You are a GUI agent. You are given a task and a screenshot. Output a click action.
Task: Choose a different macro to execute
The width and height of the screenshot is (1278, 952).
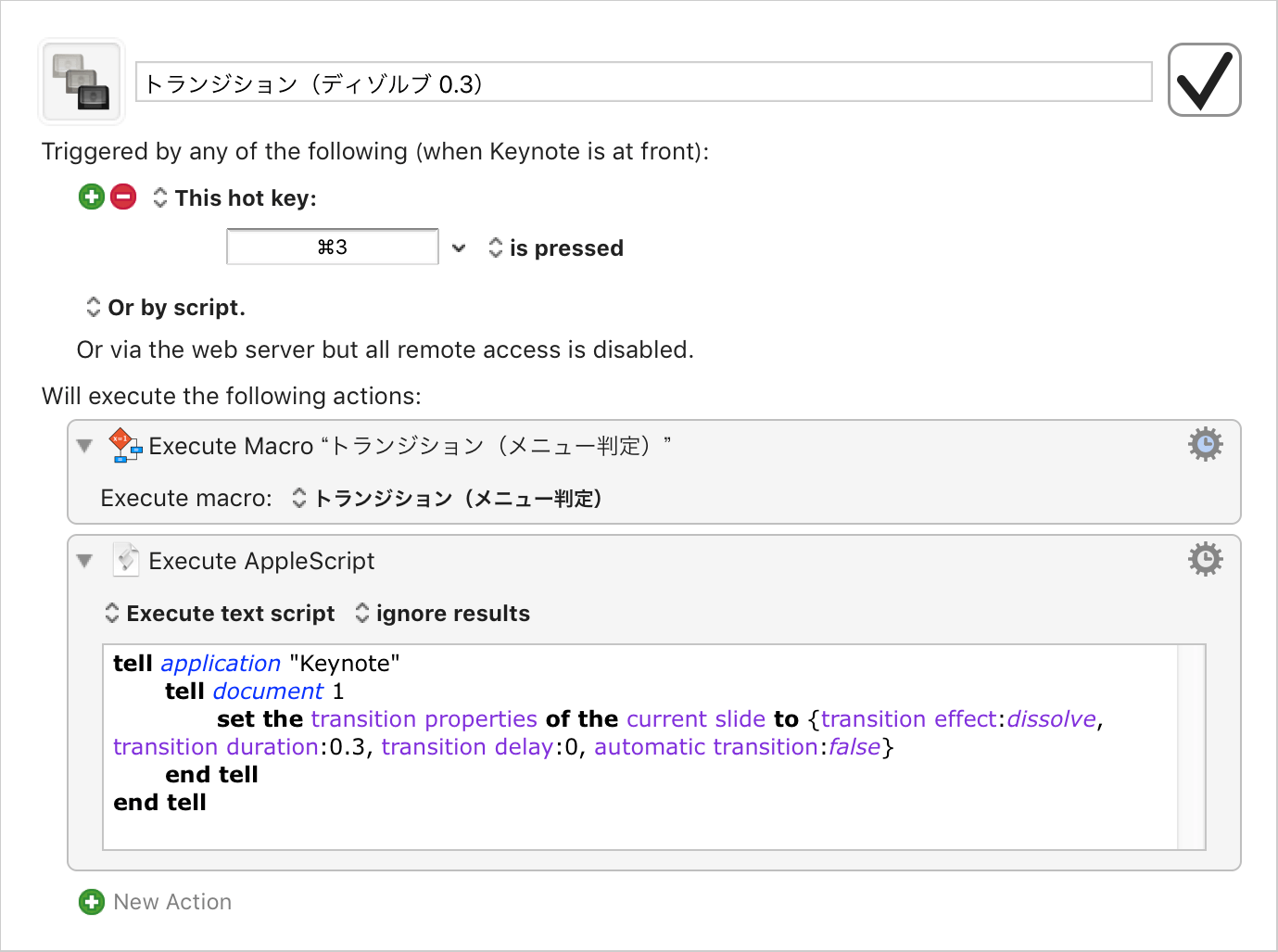click(x=449, y=498)
